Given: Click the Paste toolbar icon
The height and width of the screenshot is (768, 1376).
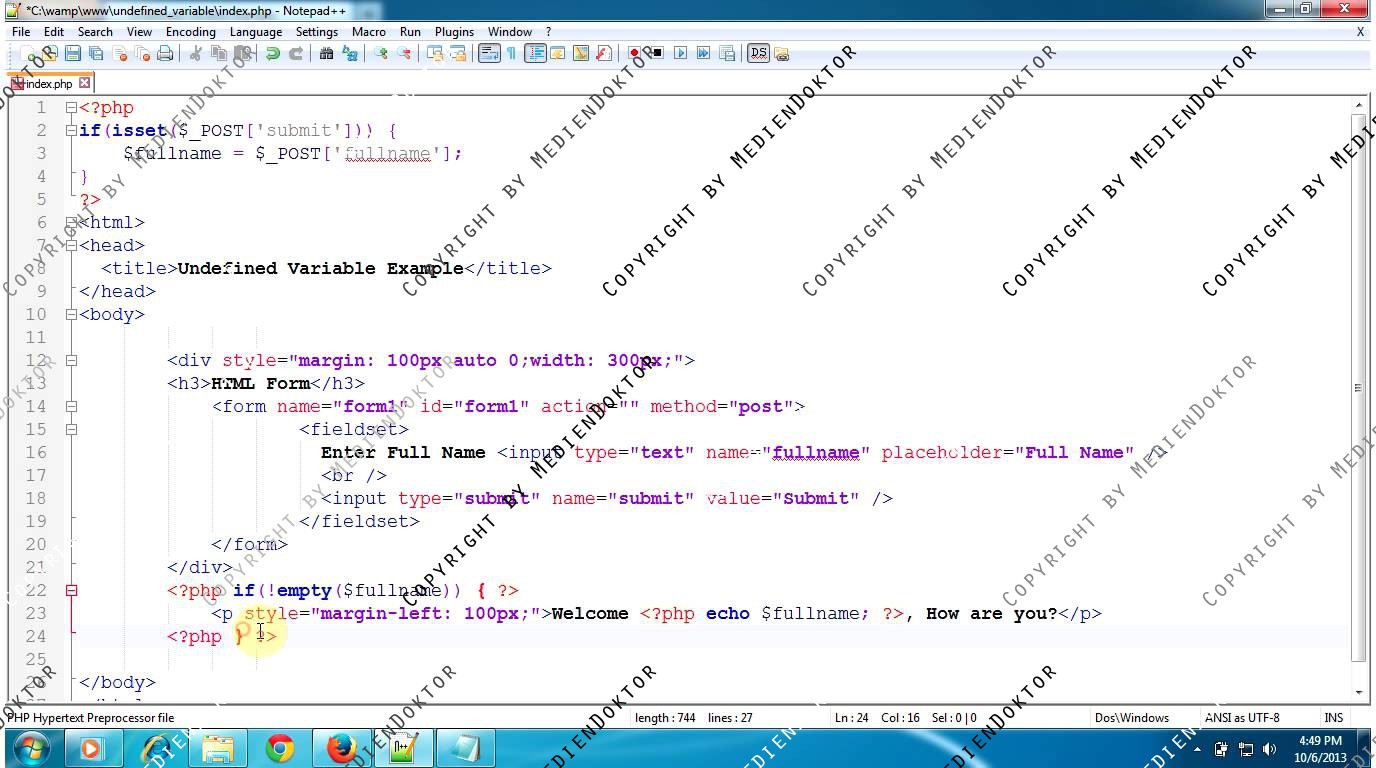Looking at the screenshot, I should coord(242,53).
